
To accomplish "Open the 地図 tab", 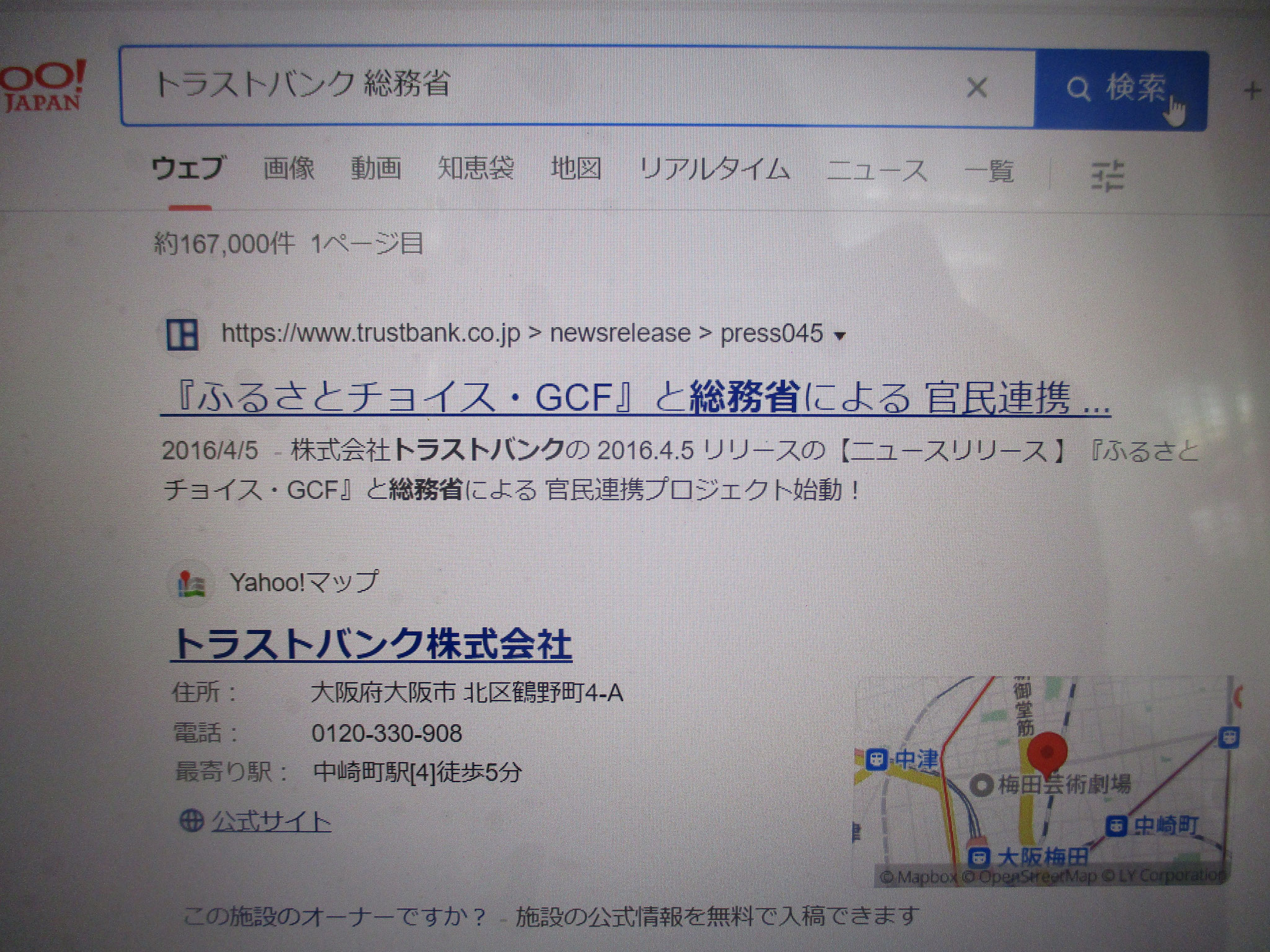I will 575,169.
